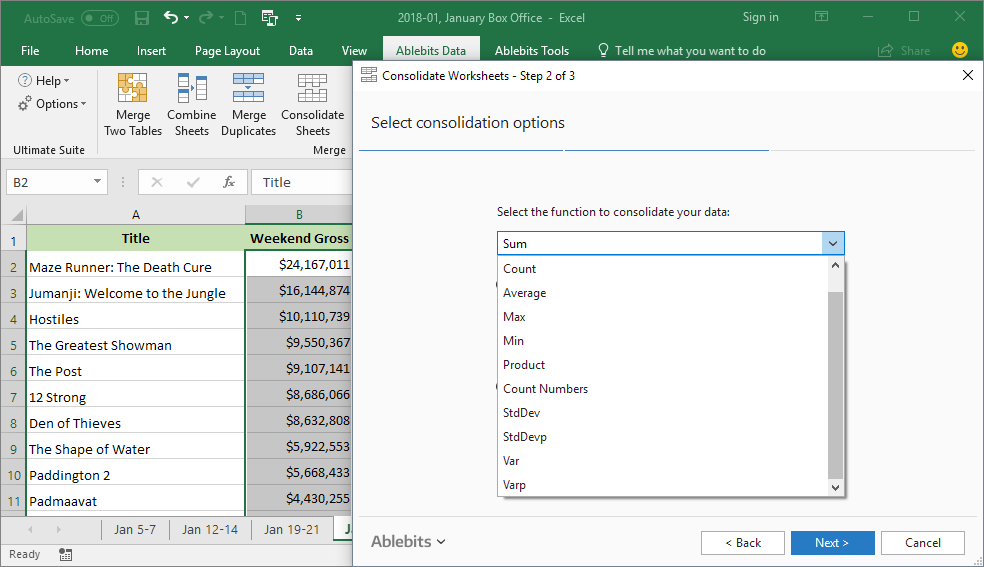The height and width of the screenshot is (567, 984).
Task: Select StdDev from the function list
Action: tap(663, 413)
